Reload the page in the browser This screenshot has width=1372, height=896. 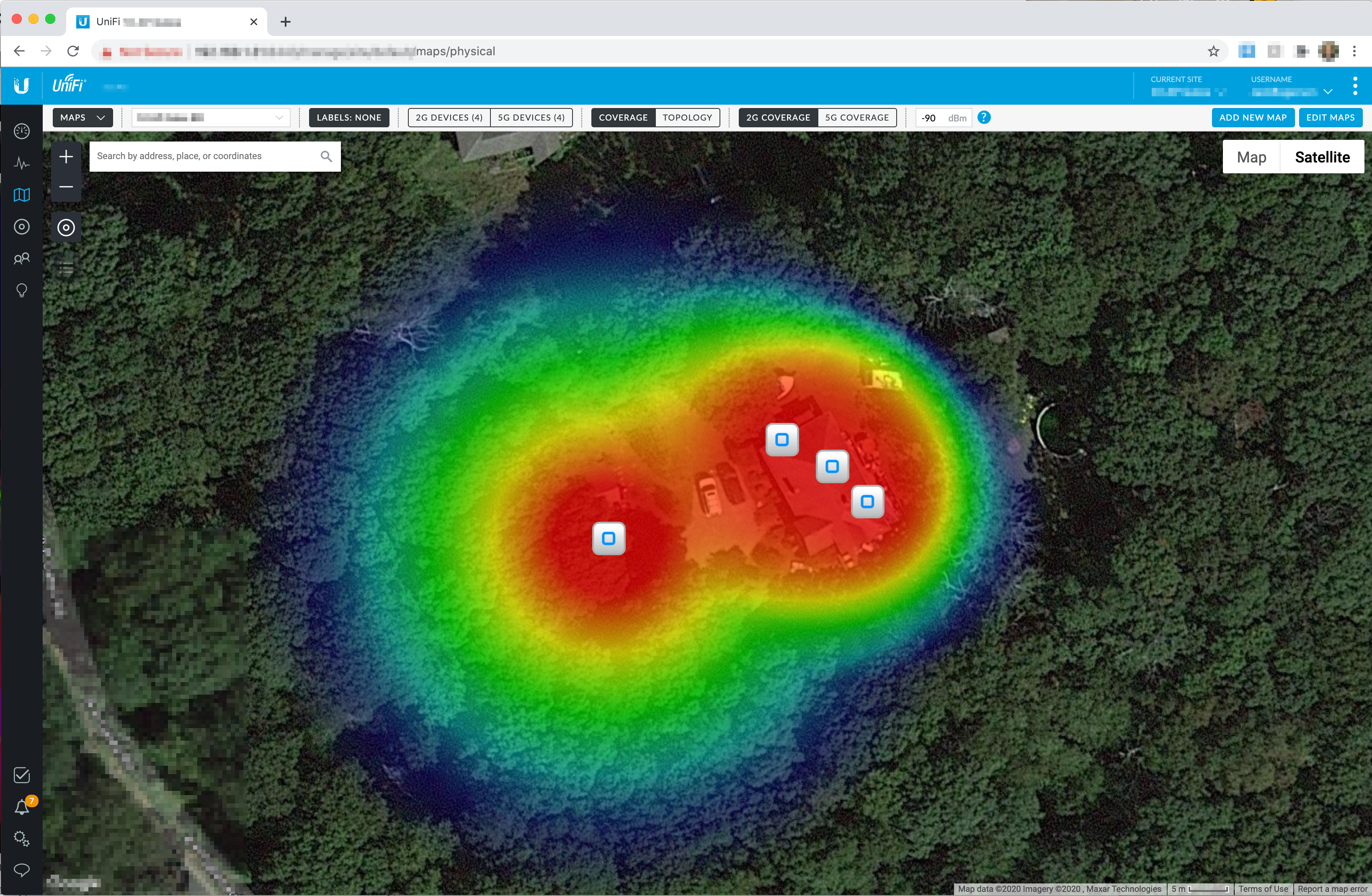[x=73, y=51]
